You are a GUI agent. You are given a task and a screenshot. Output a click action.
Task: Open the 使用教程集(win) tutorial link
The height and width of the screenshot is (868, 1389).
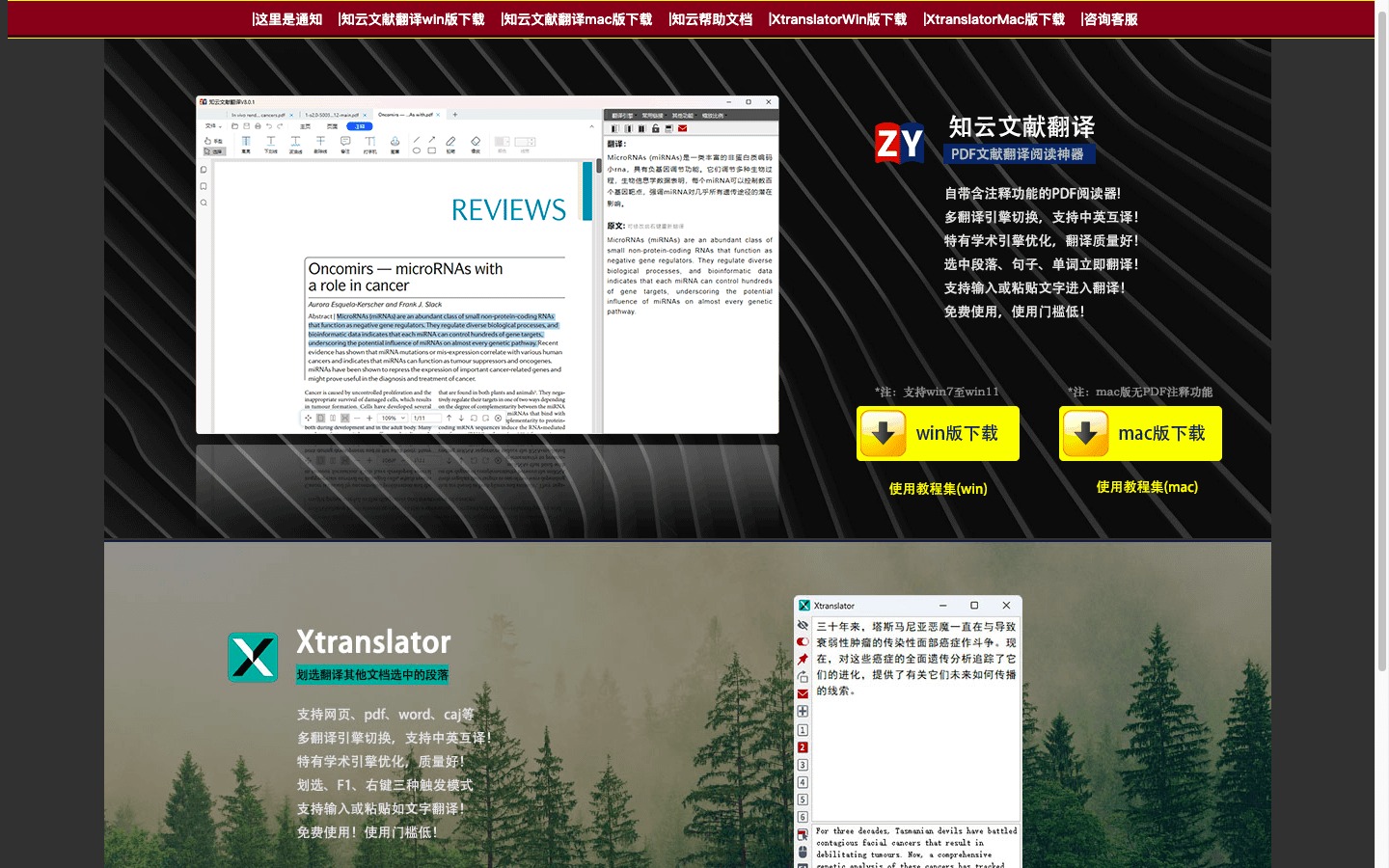point(938,489)
